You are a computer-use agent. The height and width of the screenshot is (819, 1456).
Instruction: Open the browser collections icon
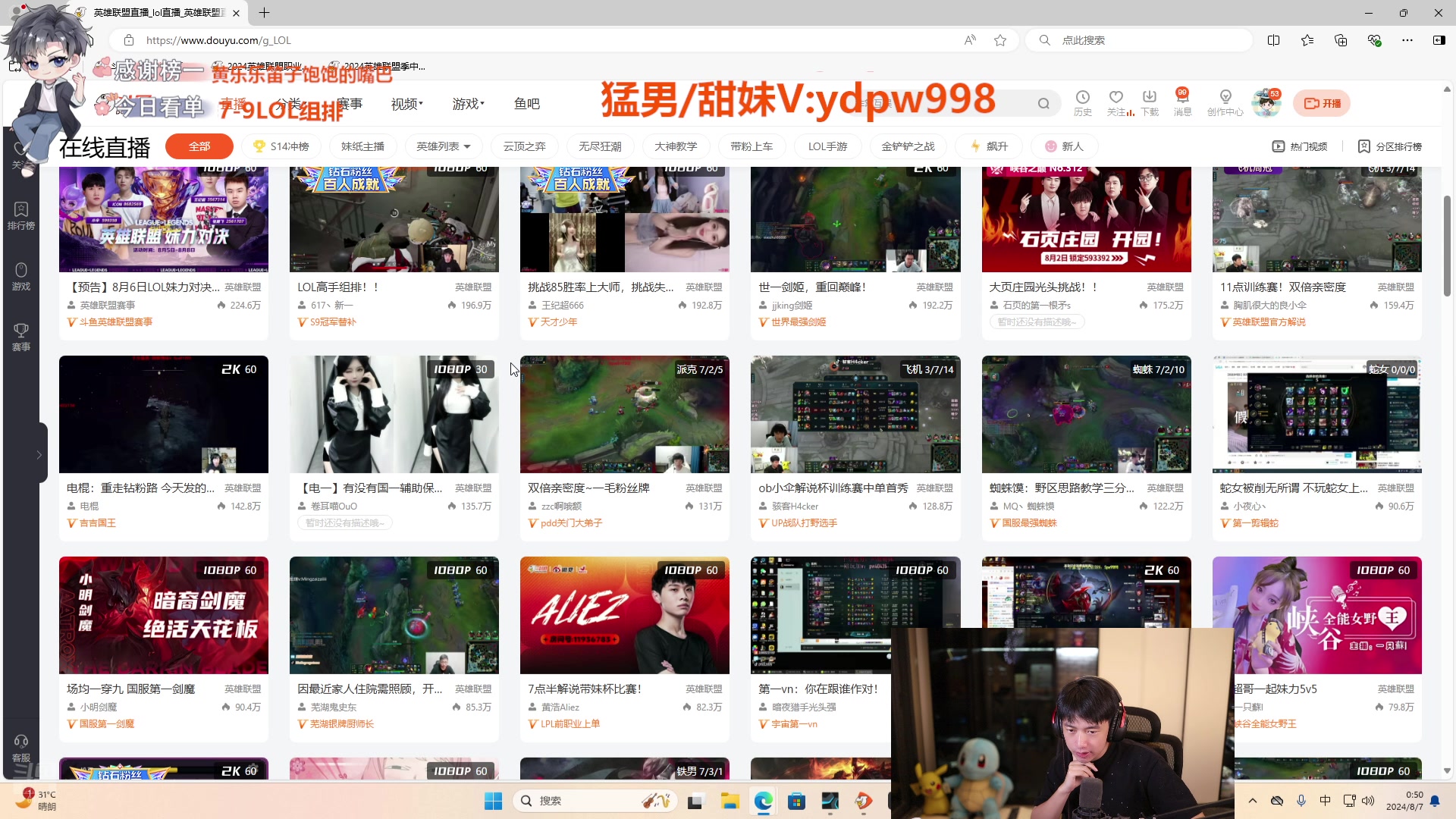(x=1341, y=40)
